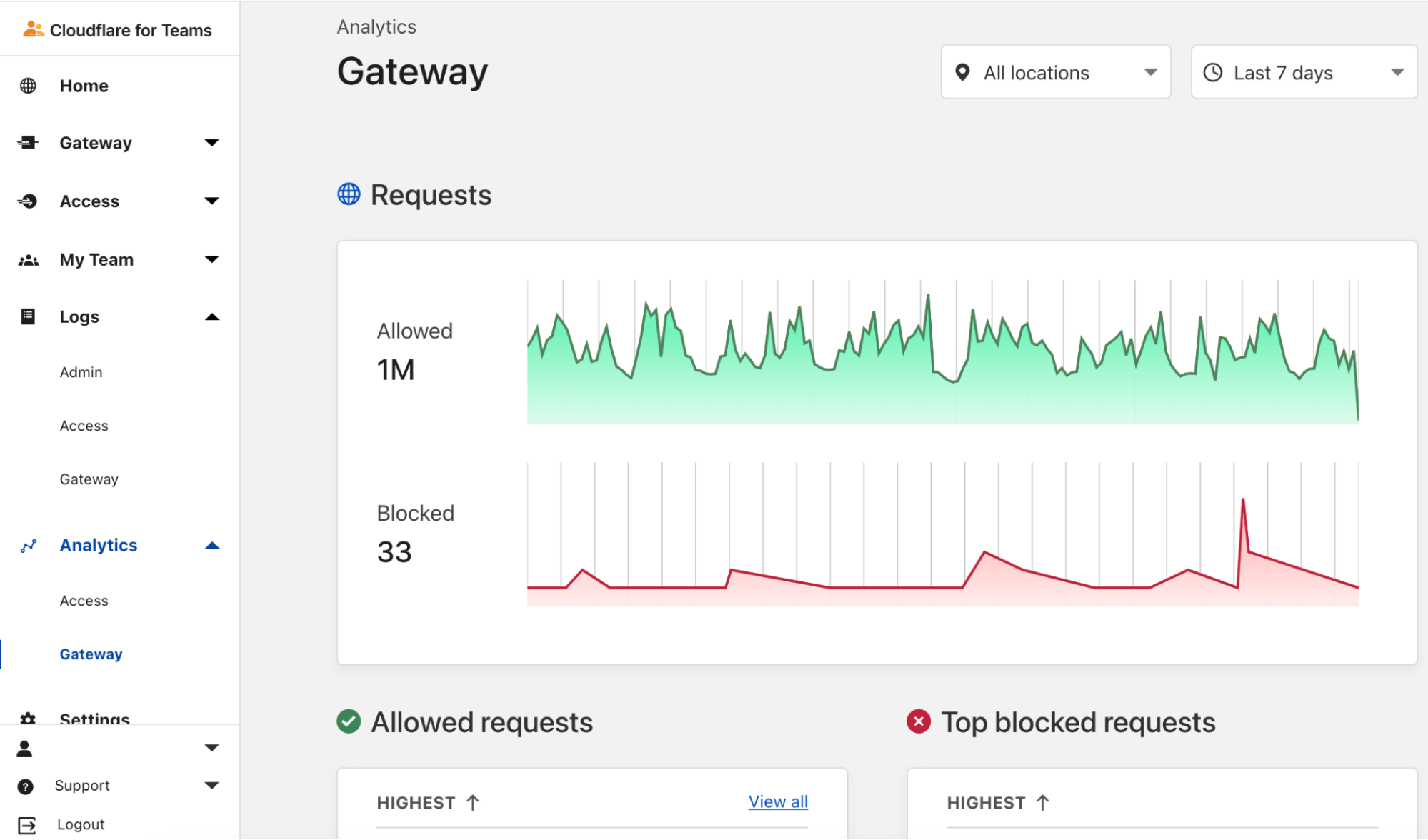Screen dimensions: 1428x840
Task: Open Gateway logs under Logs
Action: pyautogui.click(x=89, y=479)
